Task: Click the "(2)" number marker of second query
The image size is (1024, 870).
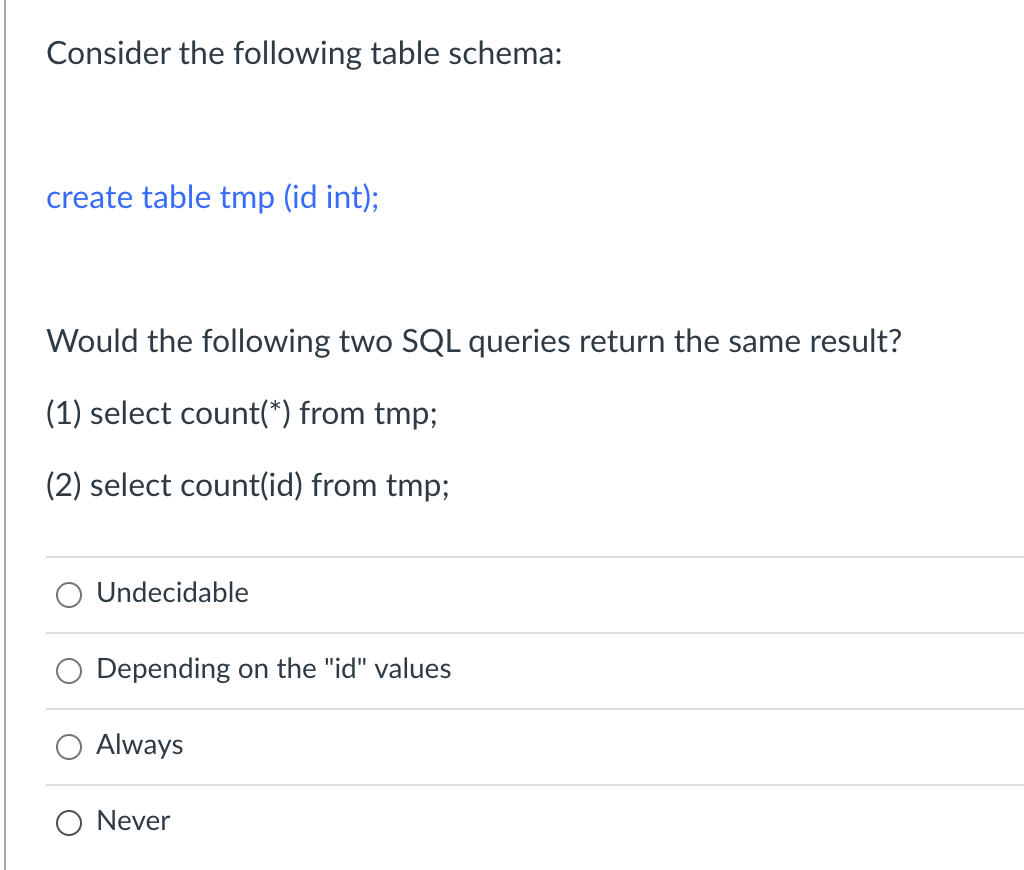Action: 64,485
